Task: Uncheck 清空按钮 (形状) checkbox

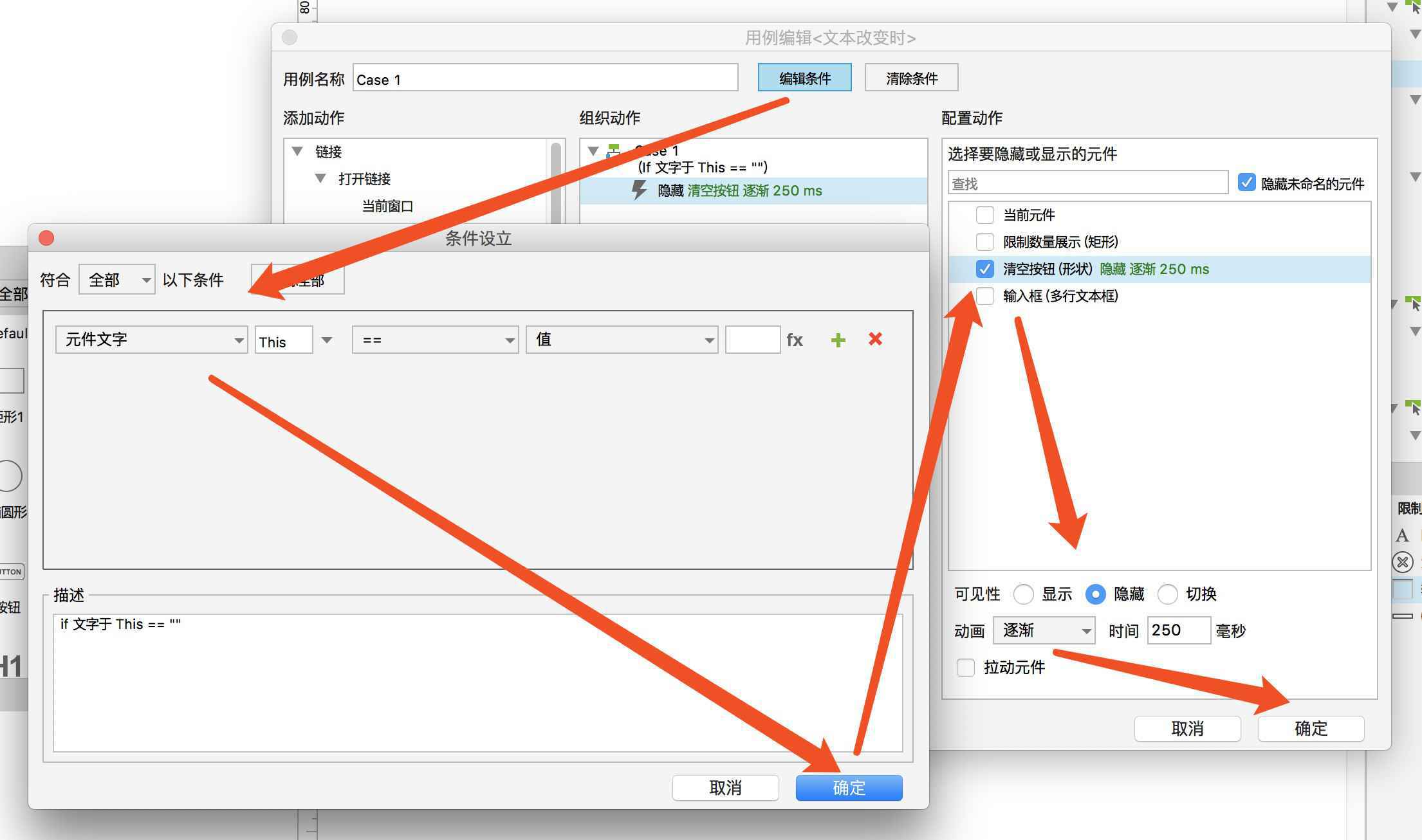Action: tap(984, 269)
